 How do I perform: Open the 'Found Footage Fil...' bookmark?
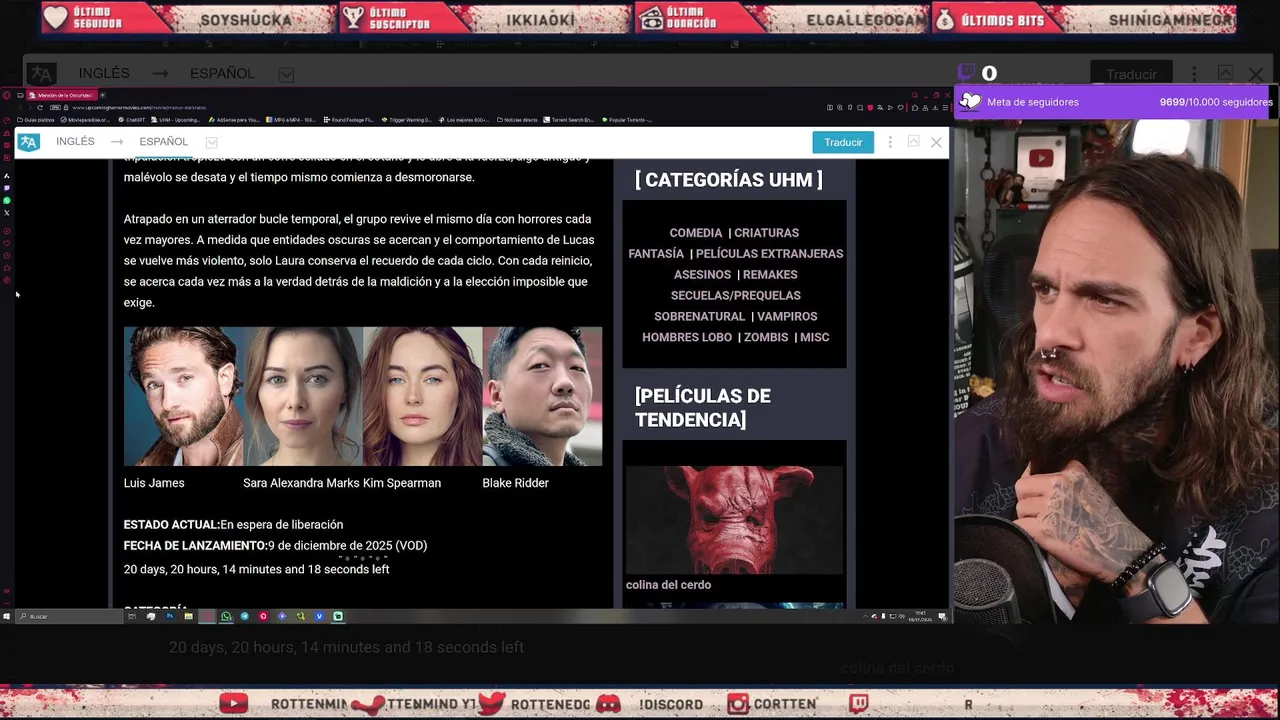pos(348,120)
